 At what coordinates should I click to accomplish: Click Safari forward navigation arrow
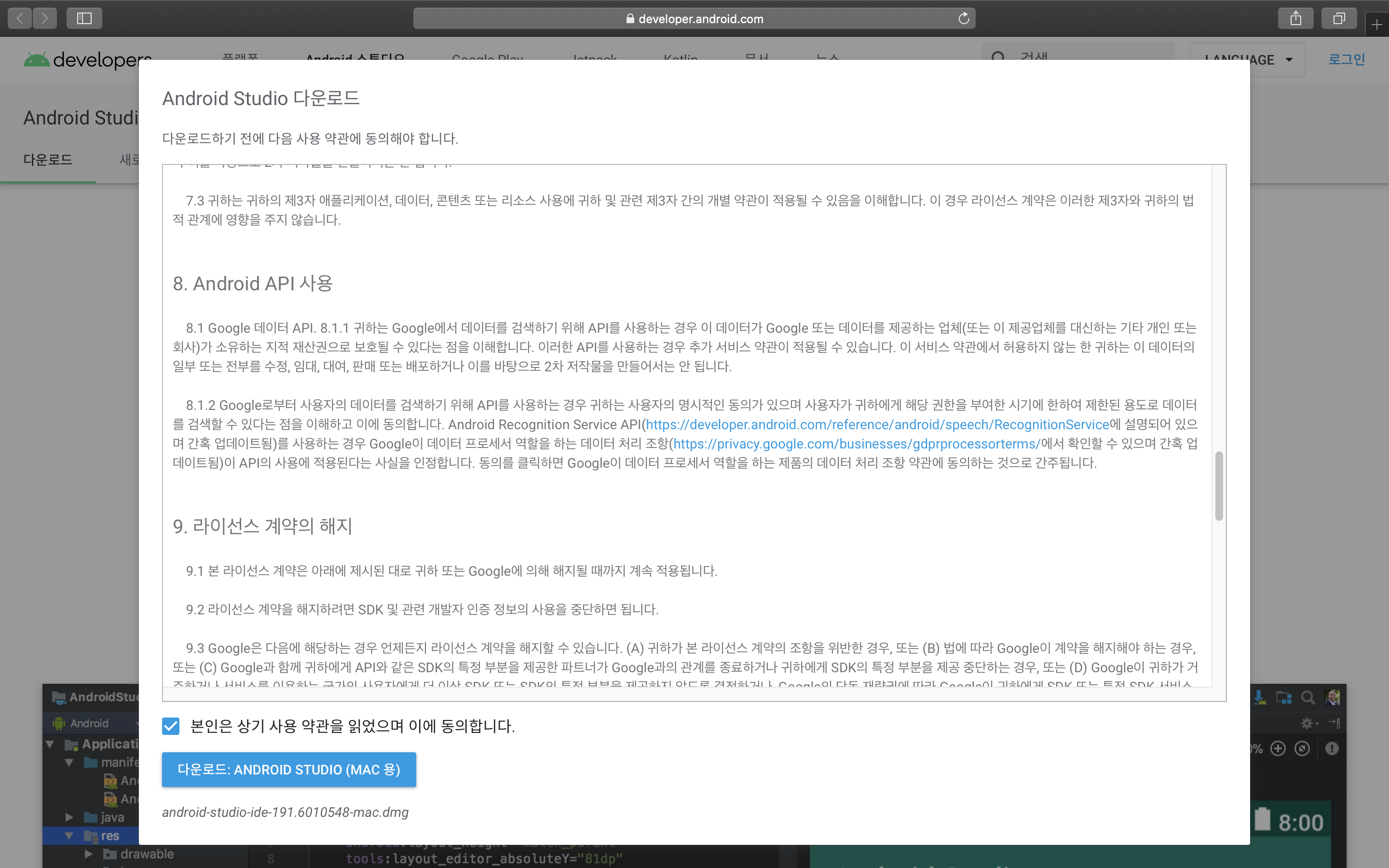(x=45, y=18)
